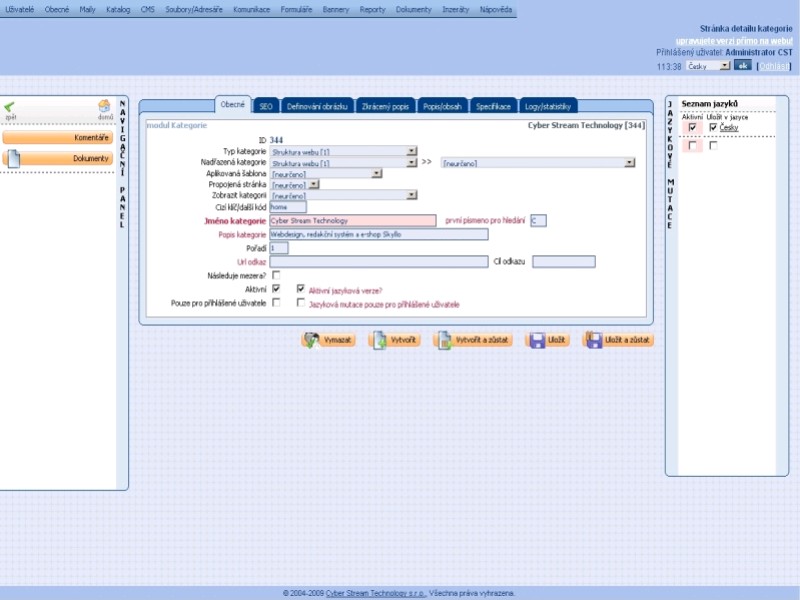
Task: Click the 'domů' home icon
Action: point(104,106)
